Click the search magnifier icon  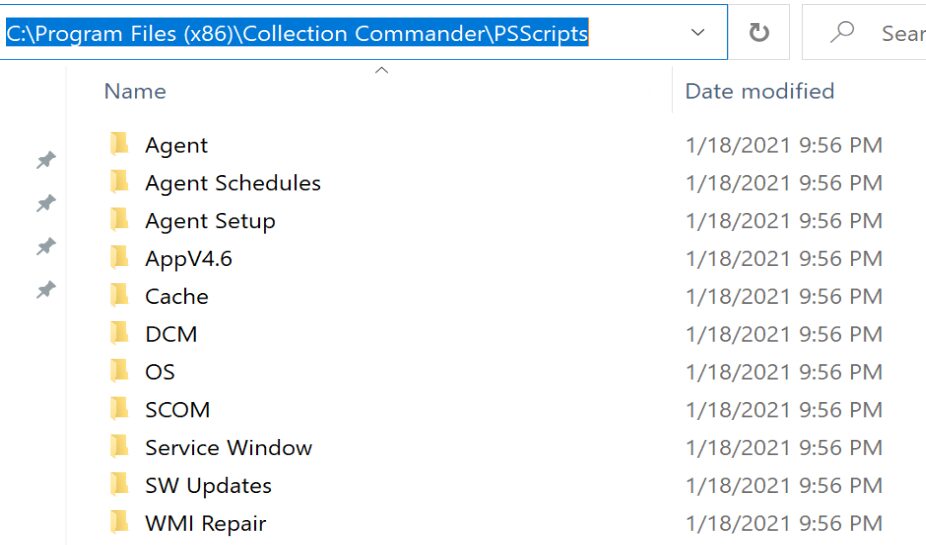coord(843,33)
